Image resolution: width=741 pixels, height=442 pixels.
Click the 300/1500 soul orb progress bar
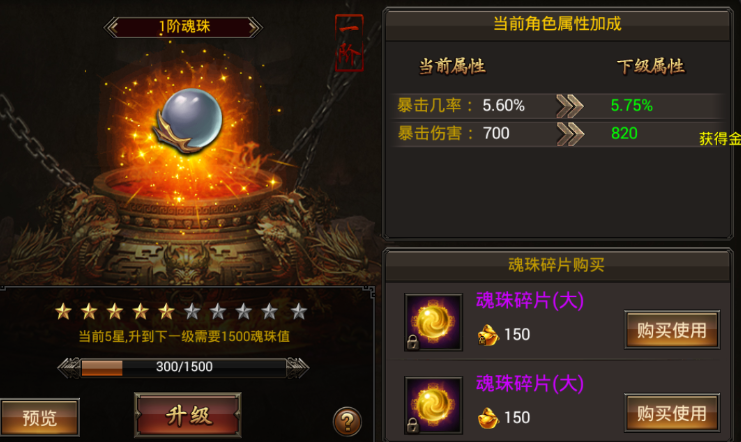point(183,367)
